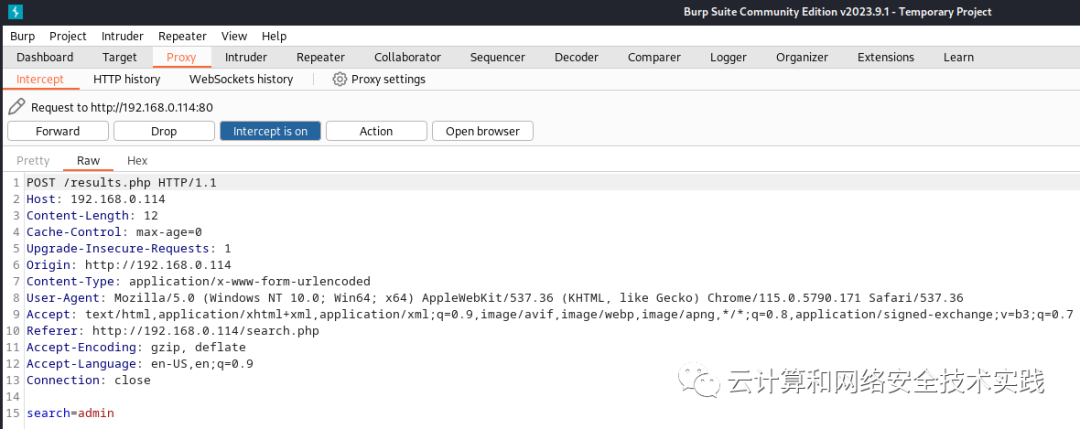Click the pencil icon beside the request target

click(x=17, y=107)
